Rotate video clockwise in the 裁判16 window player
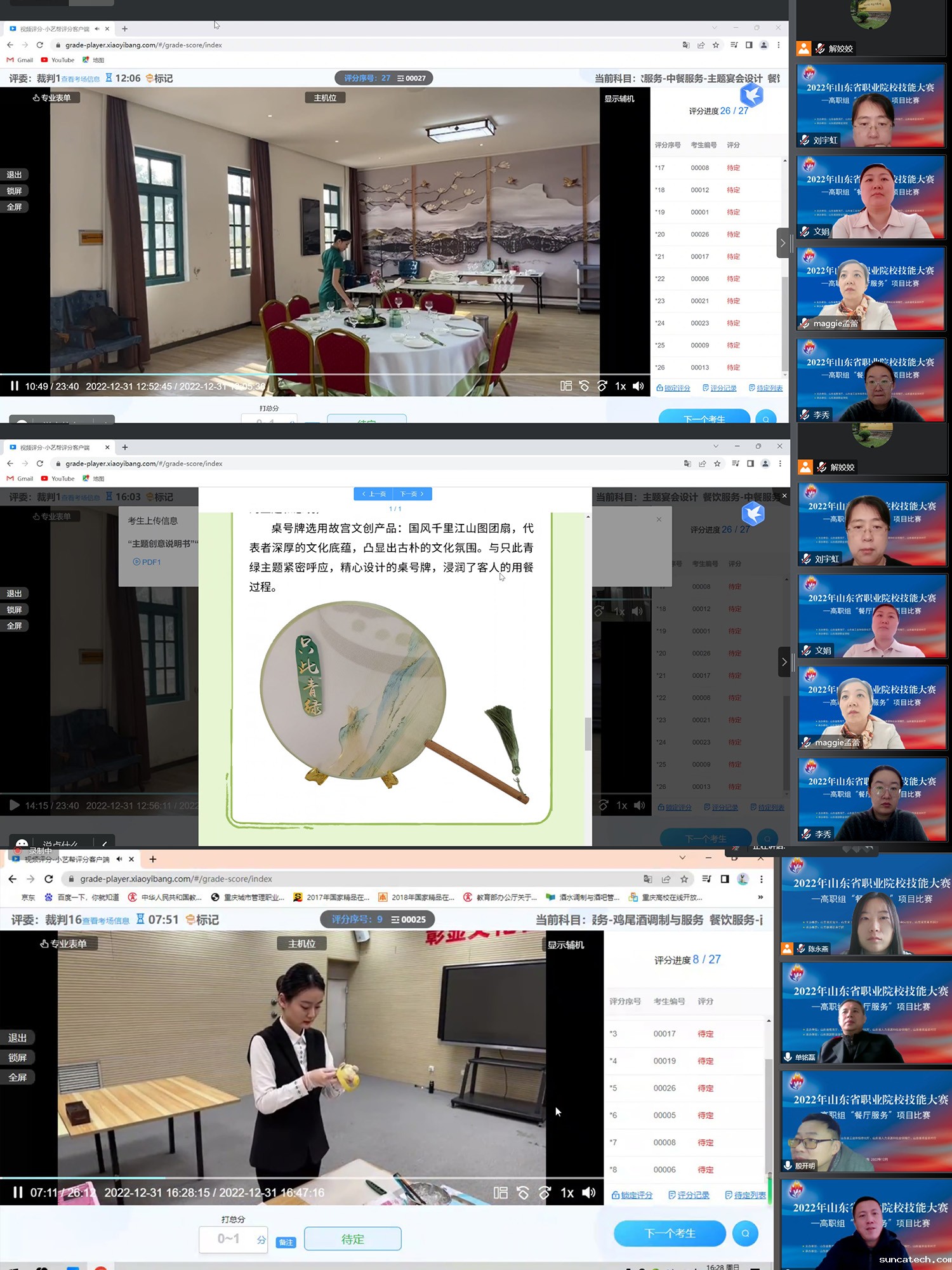 (x=545, y=1193)
